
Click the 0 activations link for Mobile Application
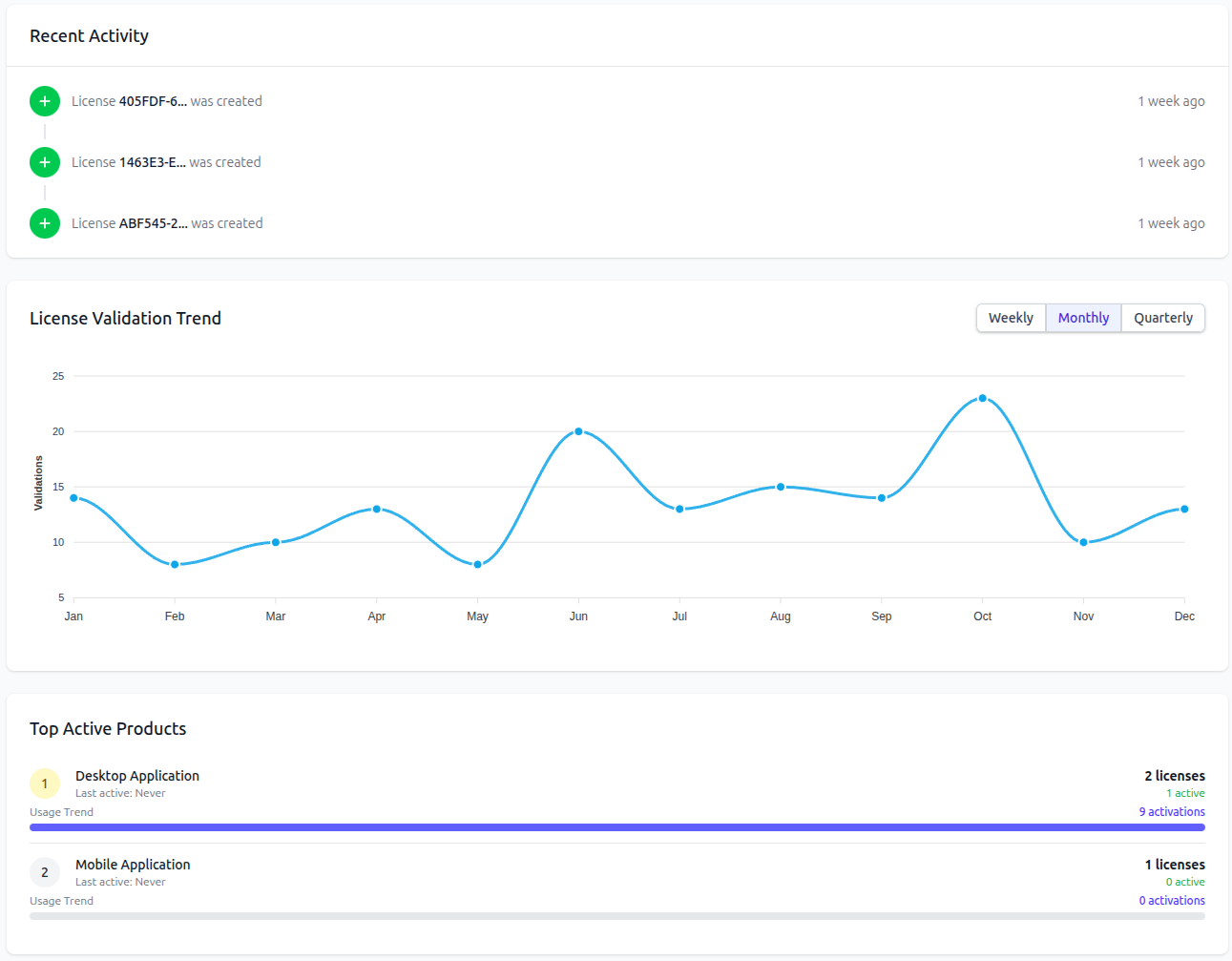tap(1171, 900)
